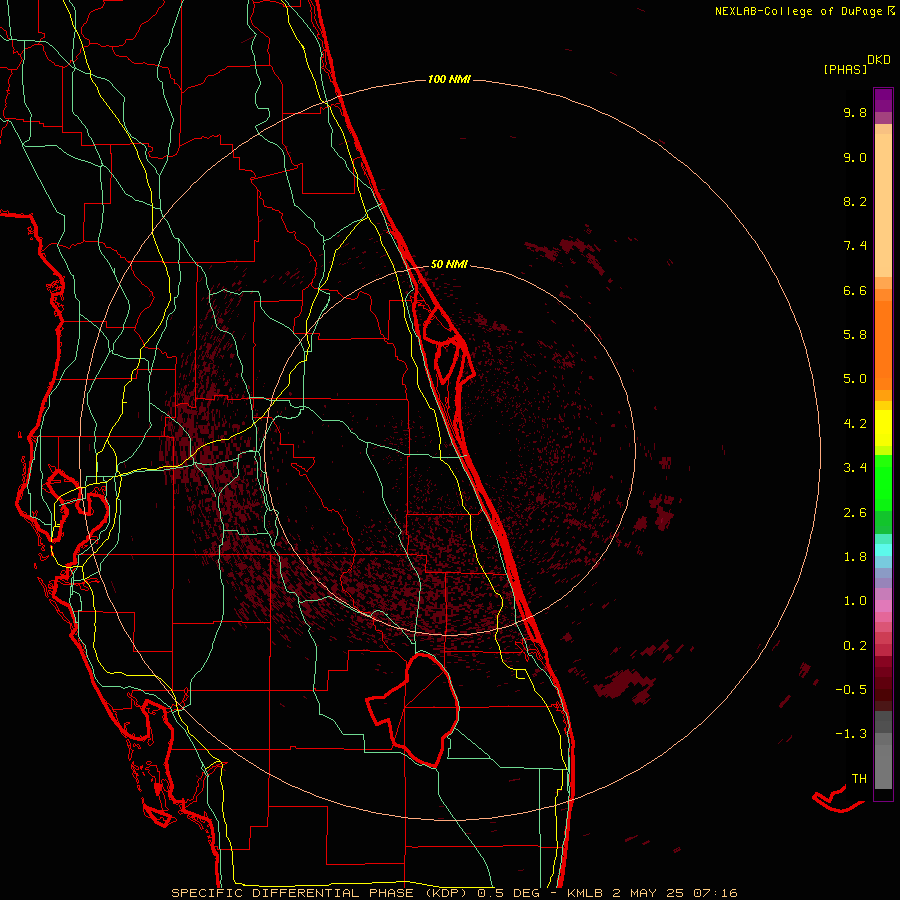Screen dimensions: 900x900
Task: Click the 50 NMI range ring label
Action: pyautogui.click(x=449, y=264)
